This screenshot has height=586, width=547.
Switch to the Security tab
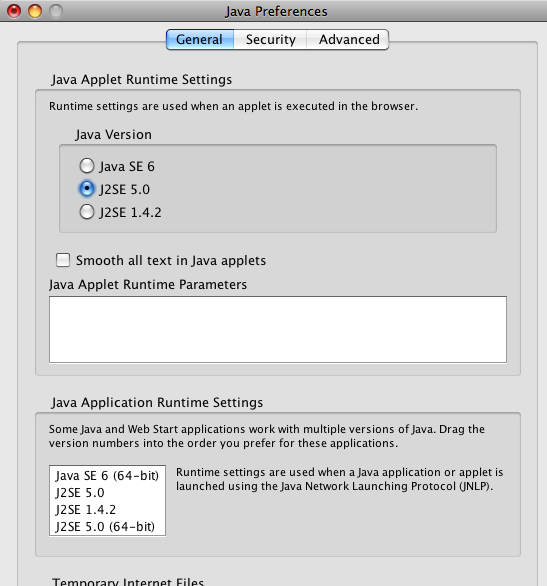[x=270, y=40]
